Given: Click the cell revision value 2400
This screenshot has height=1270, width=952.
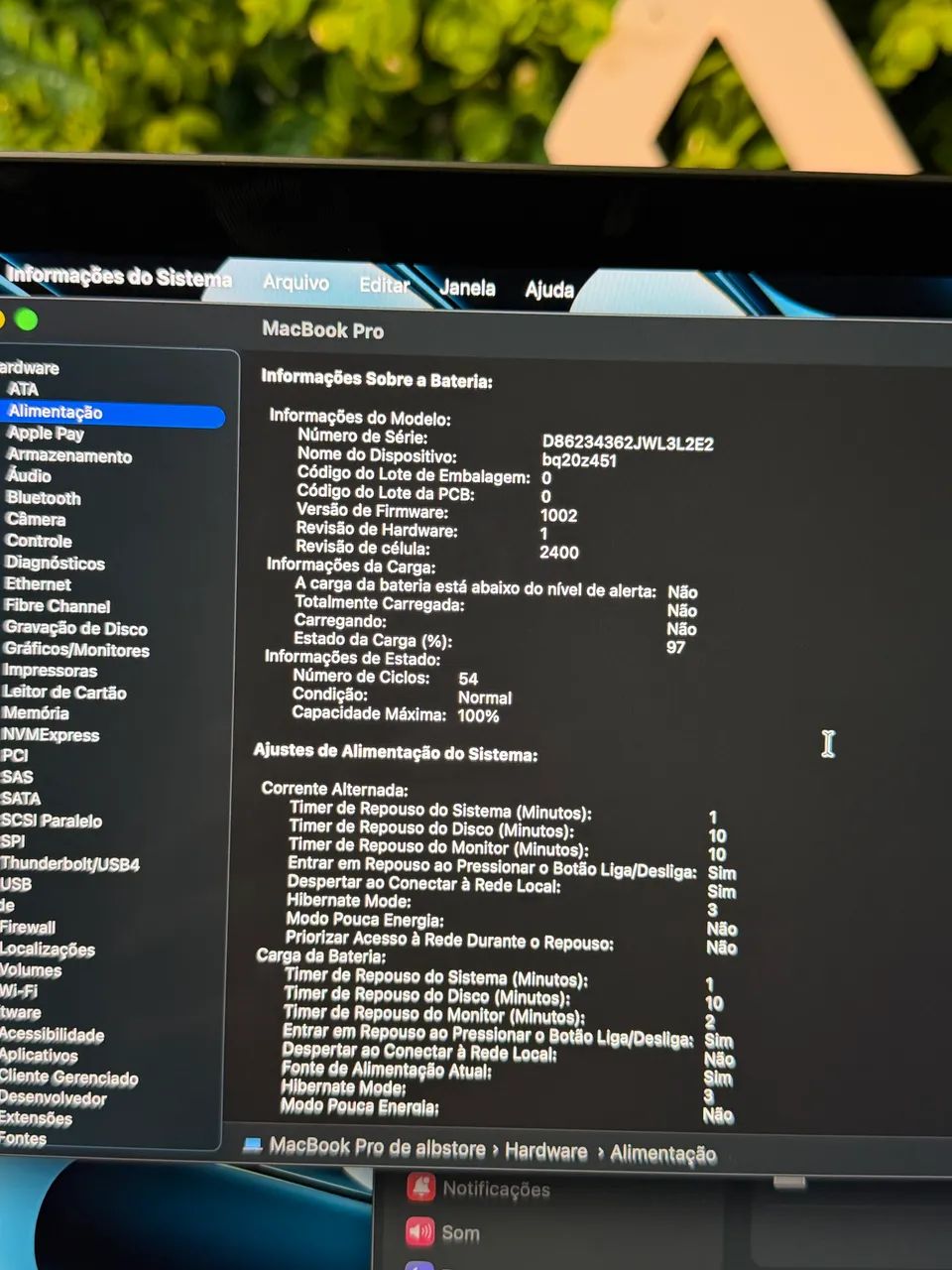Looking at the screenshot, I should click(x=559, y=552).
